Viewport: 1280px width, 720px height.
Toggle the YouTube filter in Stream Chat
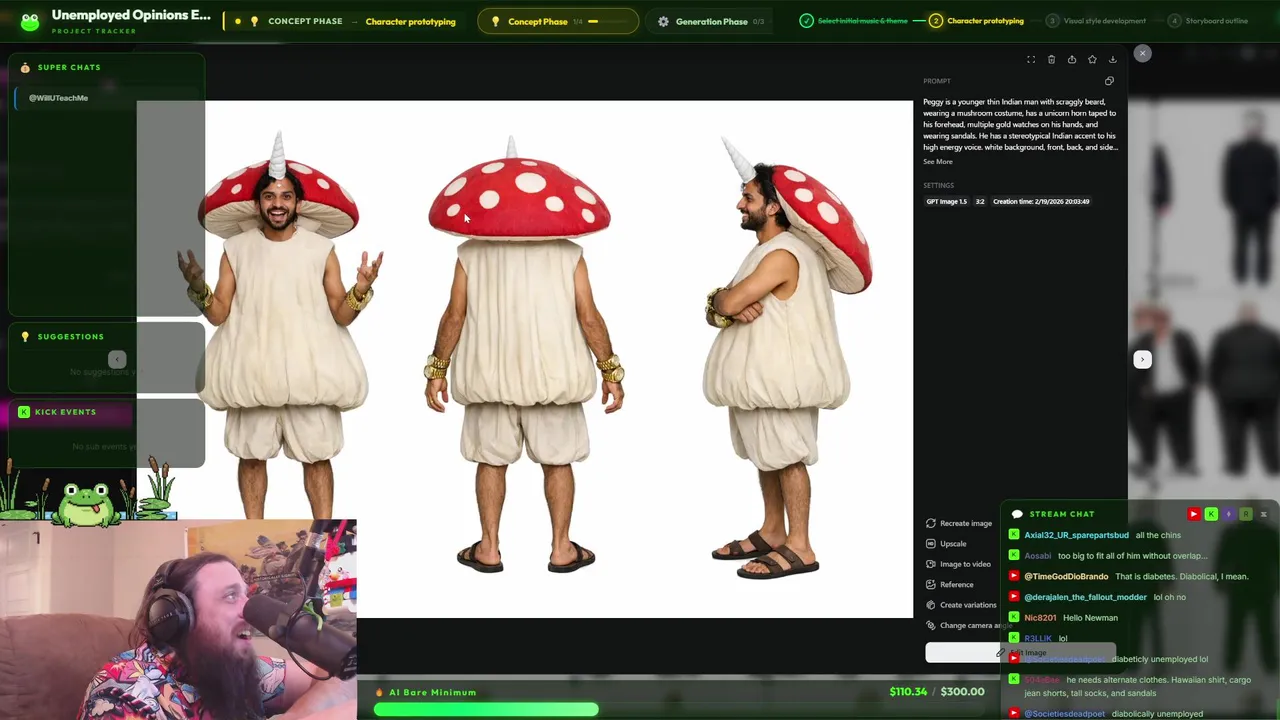tap(1193, 514)
